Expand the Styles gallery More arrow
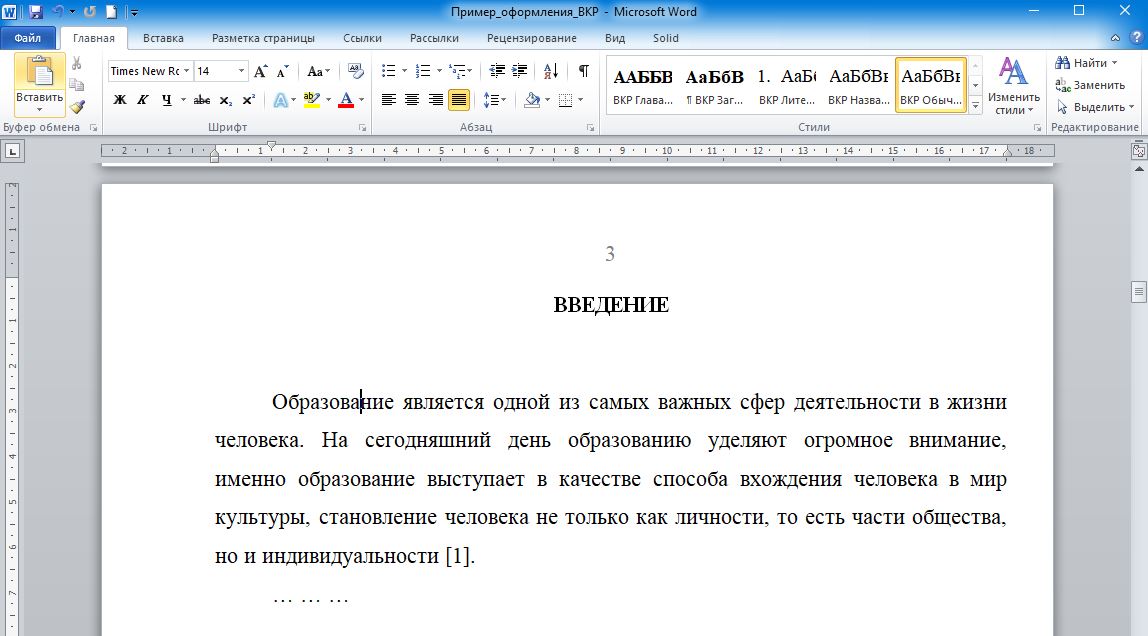1148x636 pixels. (x=975, y=106)
